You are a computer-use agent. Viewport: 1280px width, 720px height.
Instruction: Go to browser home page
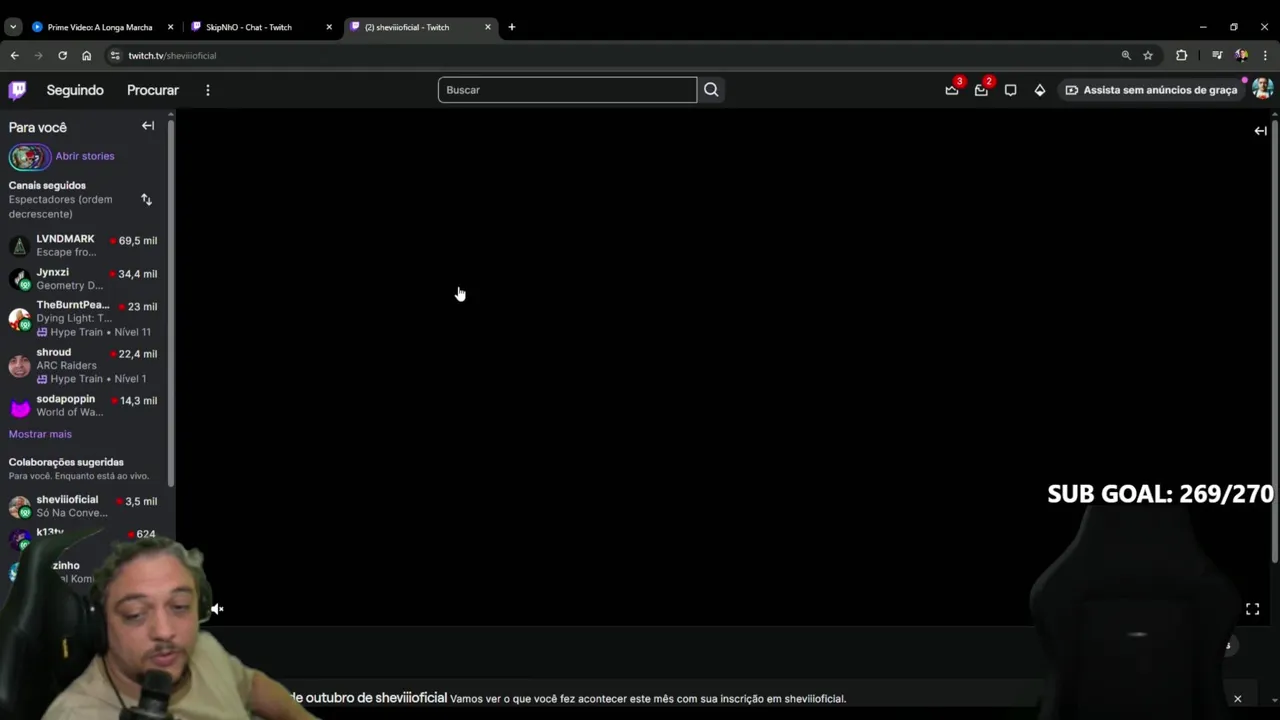[x=86, y=56]
